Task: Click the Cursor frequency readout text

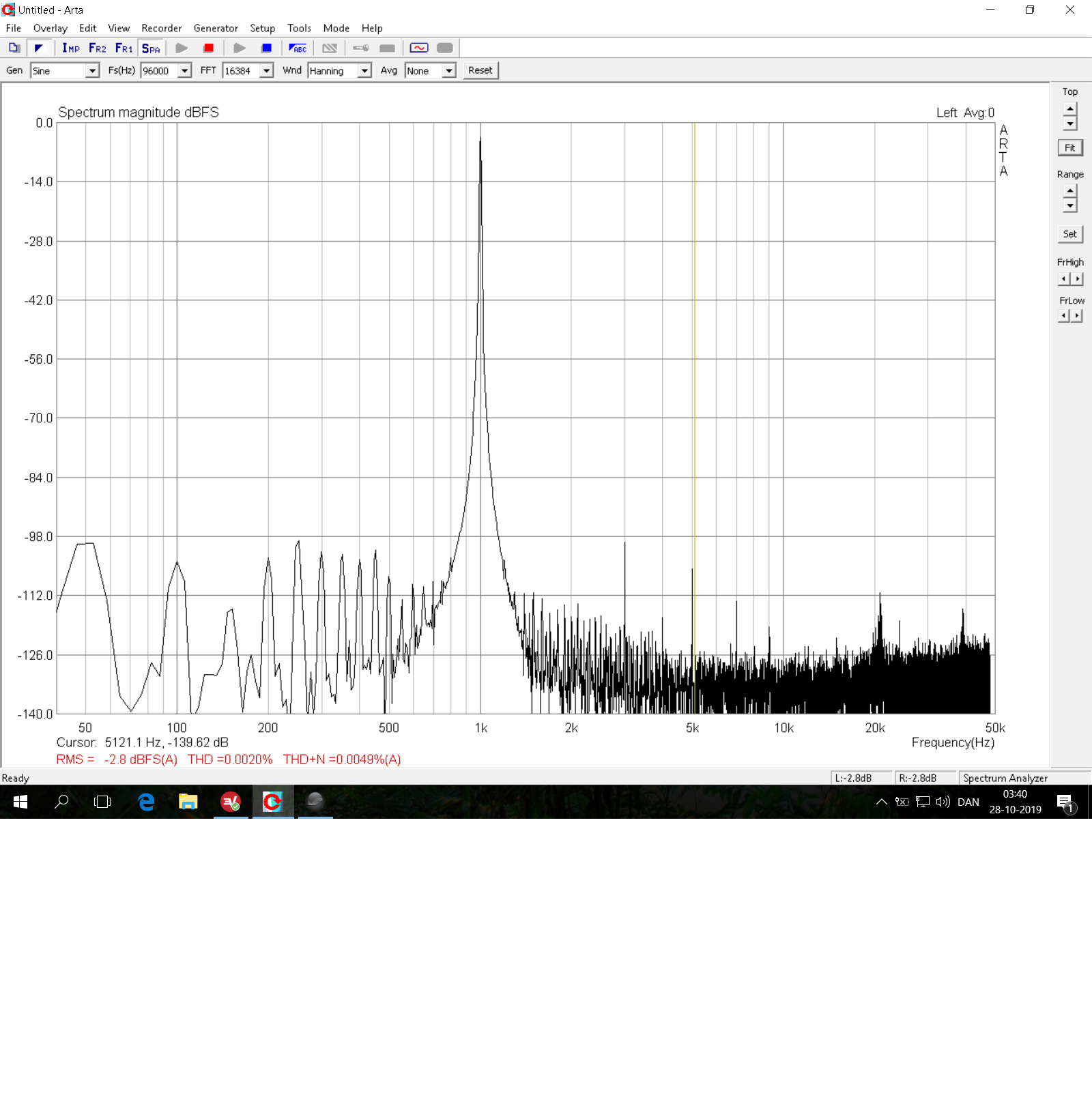Action: [143, 742]
